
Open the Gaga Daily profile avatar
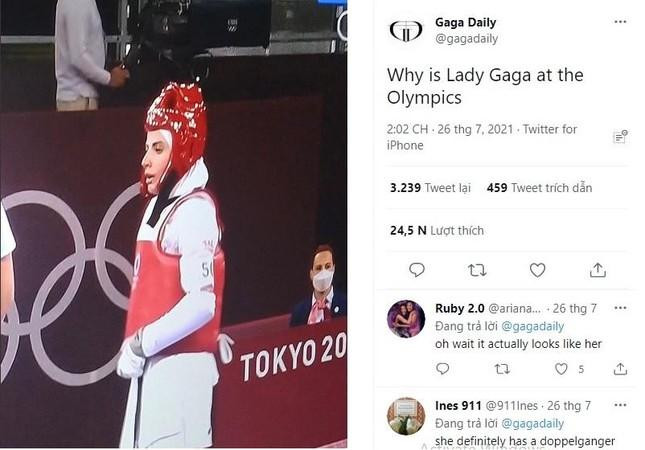406,31
